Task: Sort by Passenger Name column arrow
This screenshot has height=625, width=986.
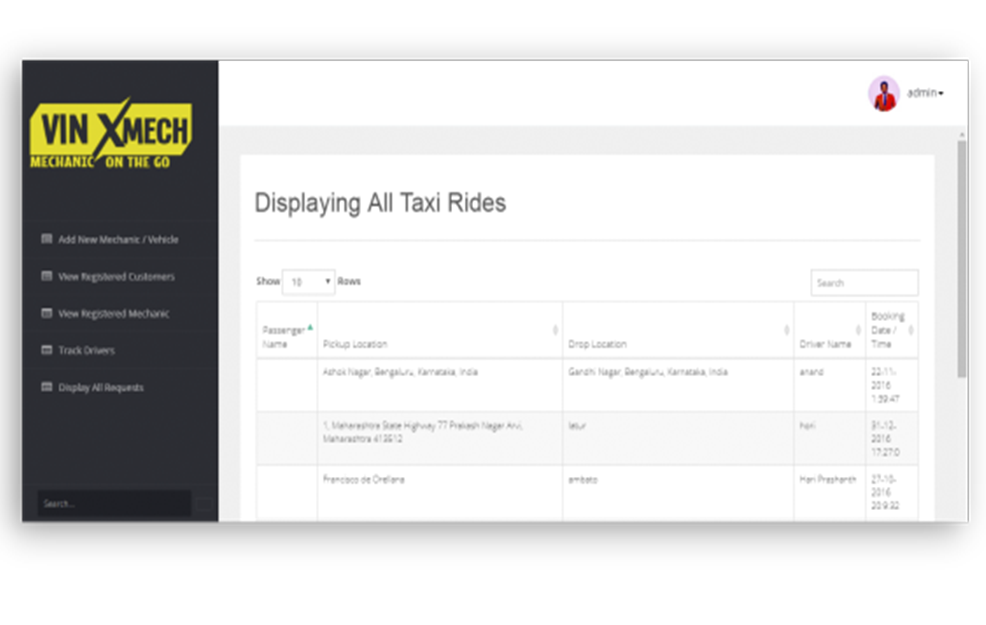Action: [x=310, y=328]
